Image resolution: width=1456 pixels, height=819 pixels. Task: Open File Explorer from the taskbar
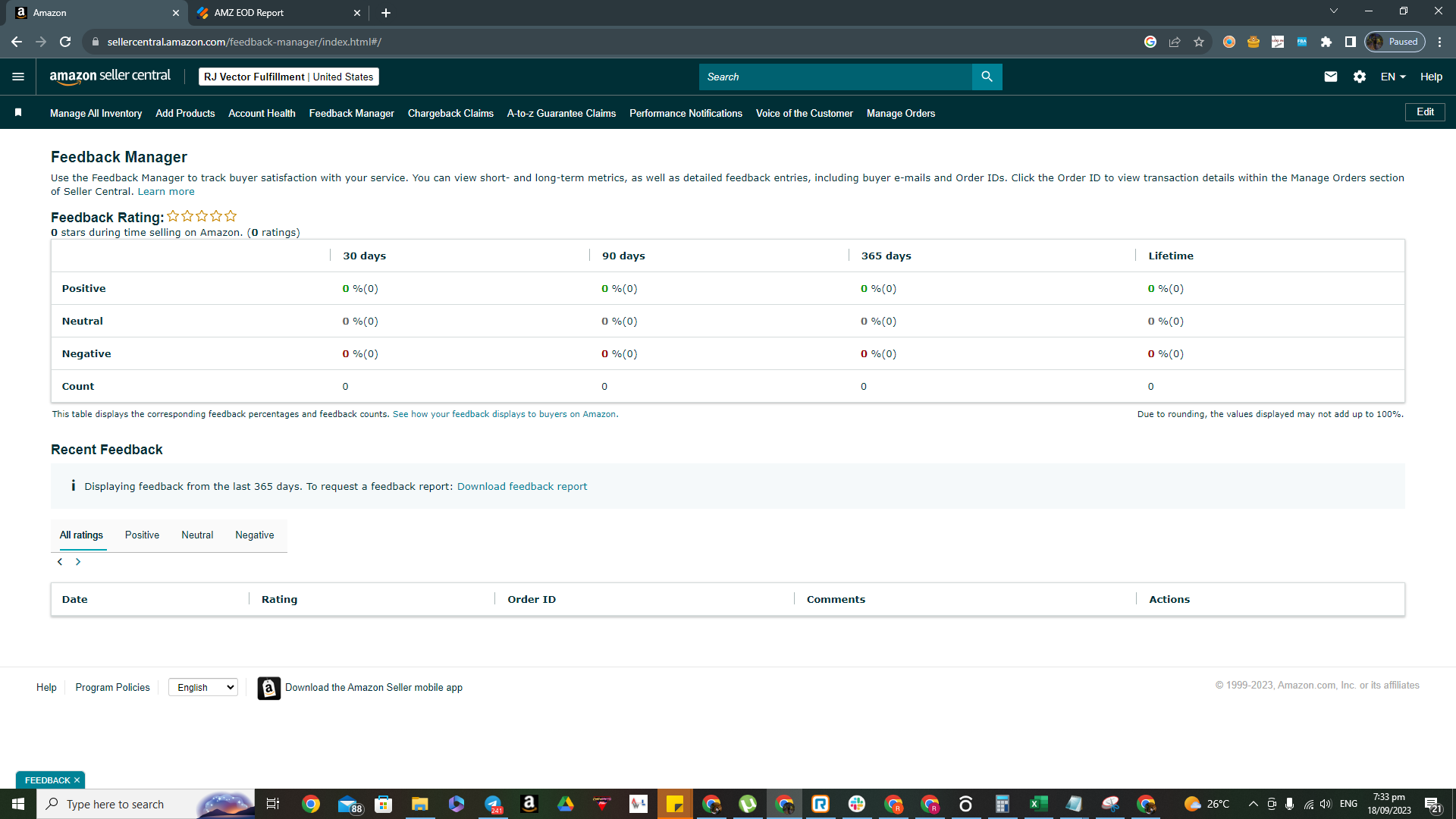tap(420, 804)
